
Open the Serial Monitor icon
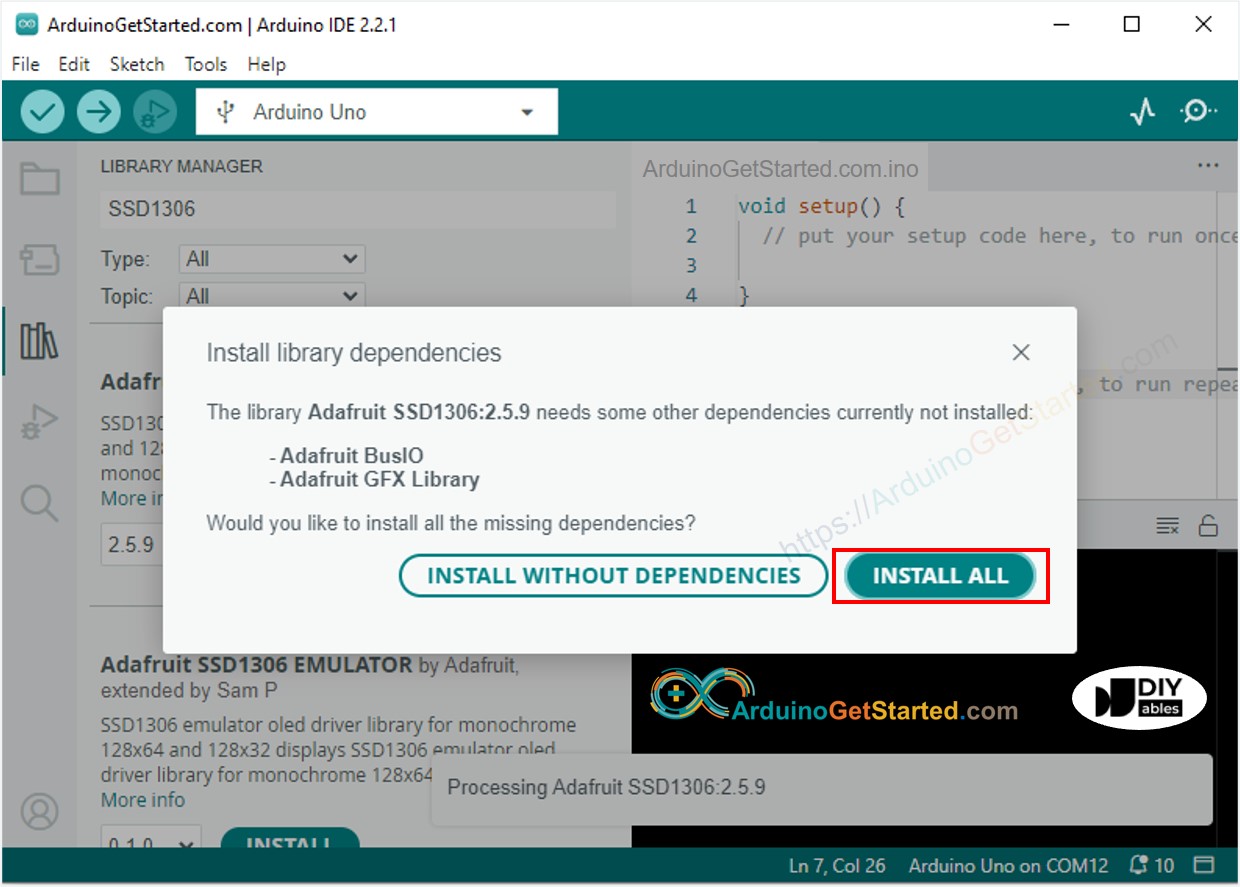pyautogui.click(x=1196, y=111)
